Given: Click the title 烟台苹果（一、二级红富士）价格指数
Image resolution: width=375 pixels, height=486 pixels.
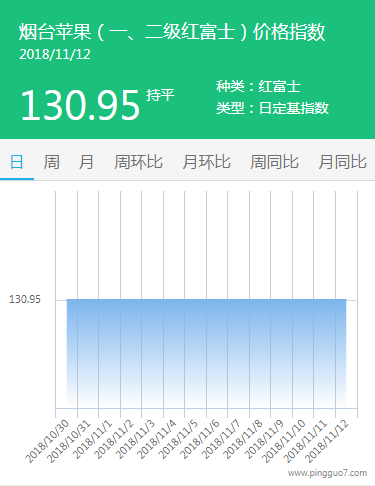Looking at the screenshot, I should pyautogui.click(x=172, y=32).
